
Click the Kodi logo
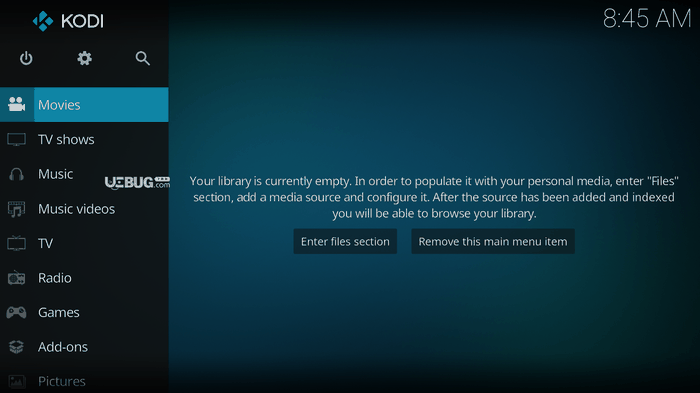point(68,21)
